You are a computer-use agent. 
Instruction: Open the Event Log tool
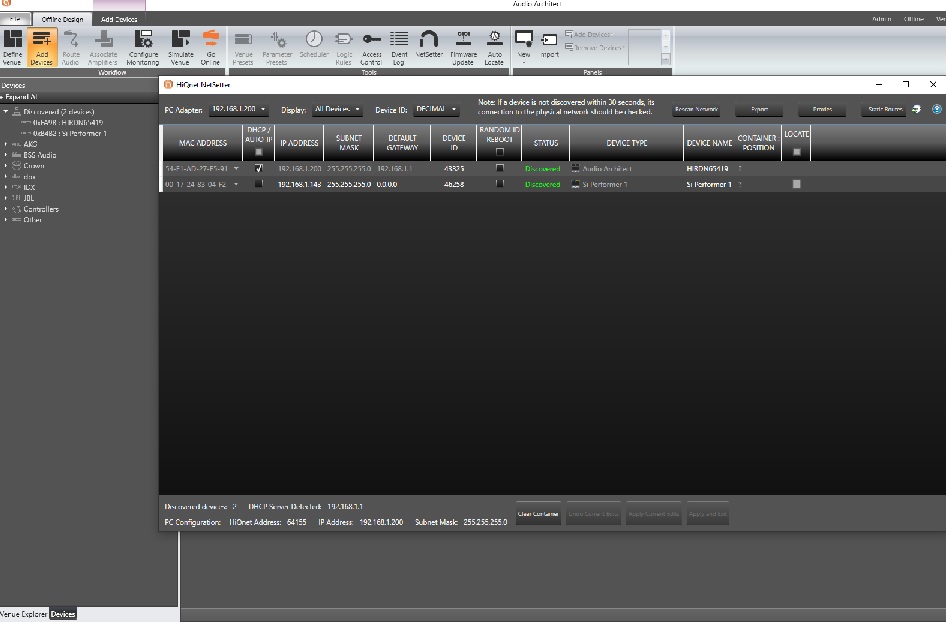pos(399,47)
